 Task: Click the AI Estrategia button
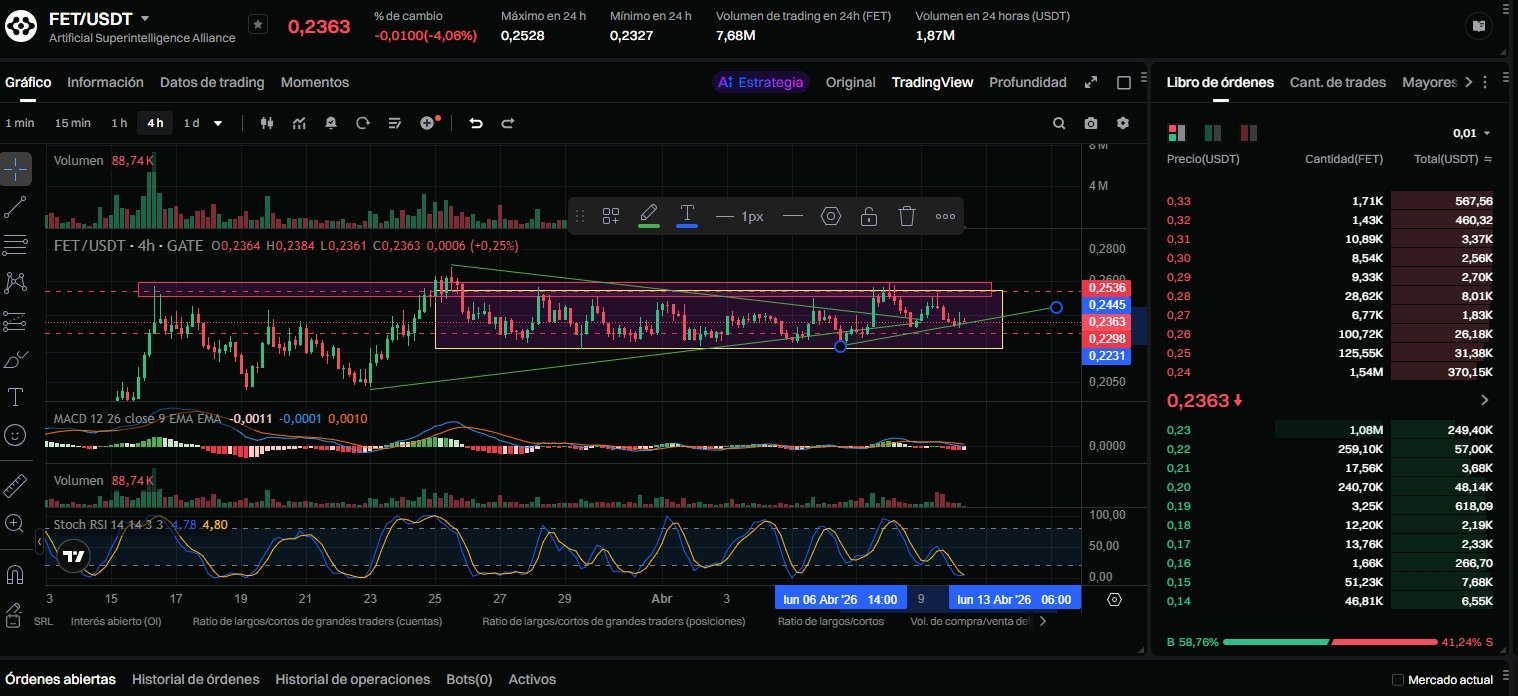click(x=761, y=82)
